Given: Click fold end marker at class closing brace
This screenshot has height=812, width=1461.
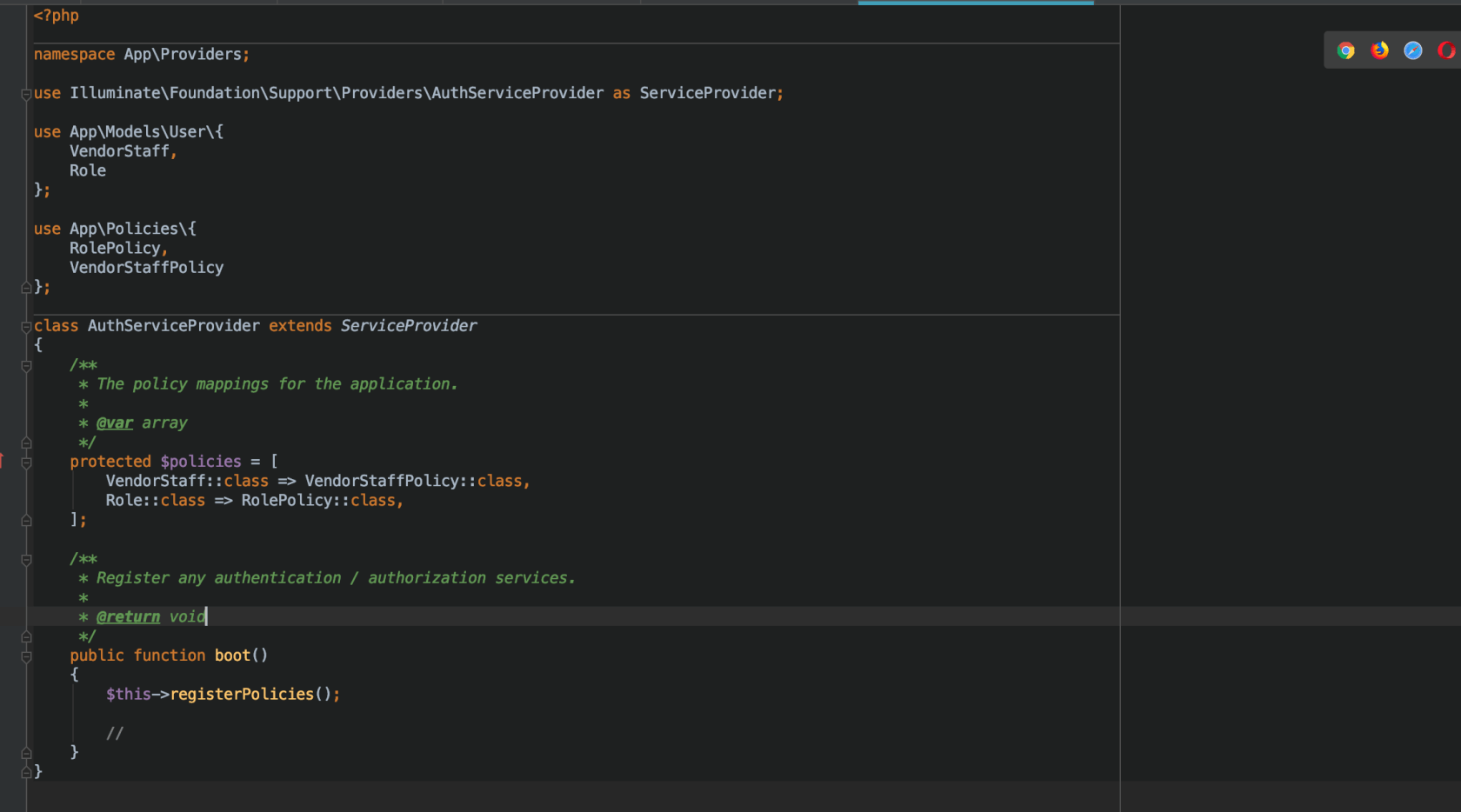Looking at the screenshot, I should coord(26,772).
